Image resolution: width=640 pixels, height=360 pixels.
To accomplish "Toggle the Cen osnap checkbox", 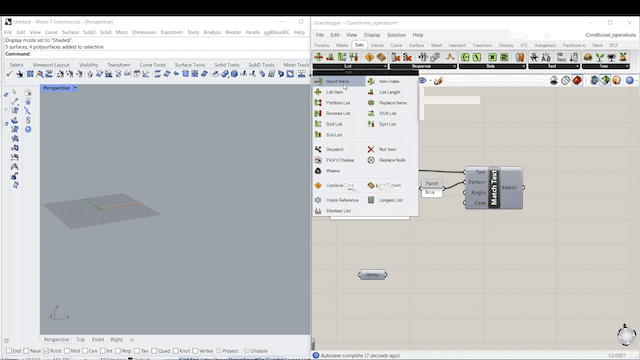I will point(85,351).
